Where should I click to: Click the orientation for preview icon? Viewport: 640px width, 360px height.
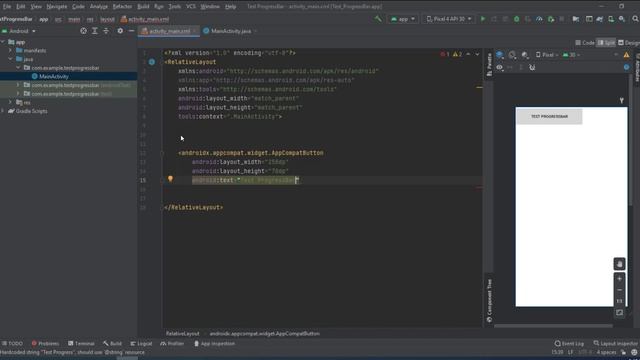pos(512,55)
